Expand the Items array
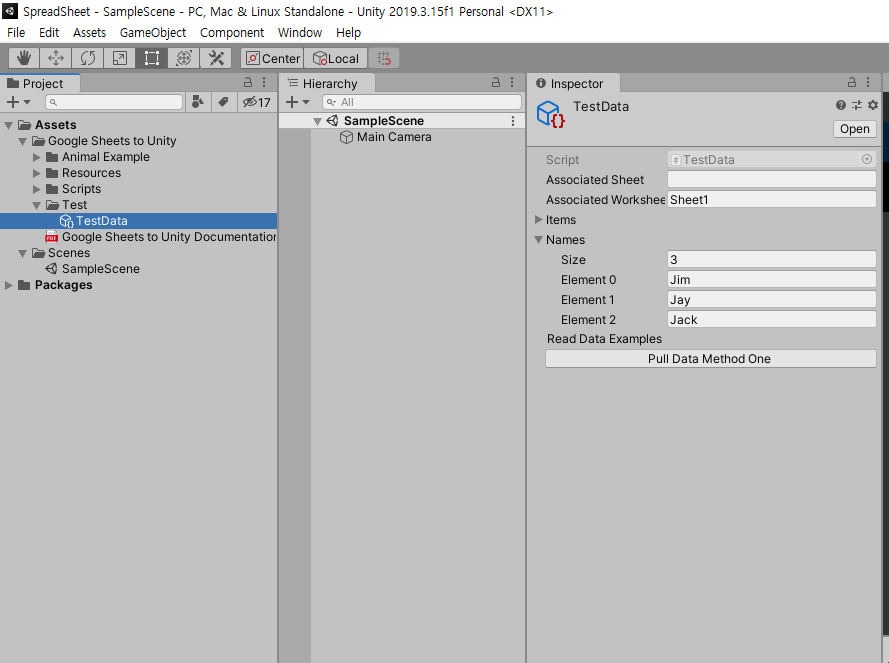 point(539,219)
